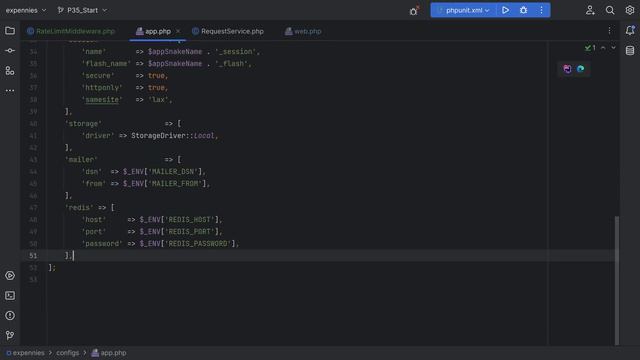Click line number 51 in gutter
Viewport: 640px width, 360px height.
33,256
